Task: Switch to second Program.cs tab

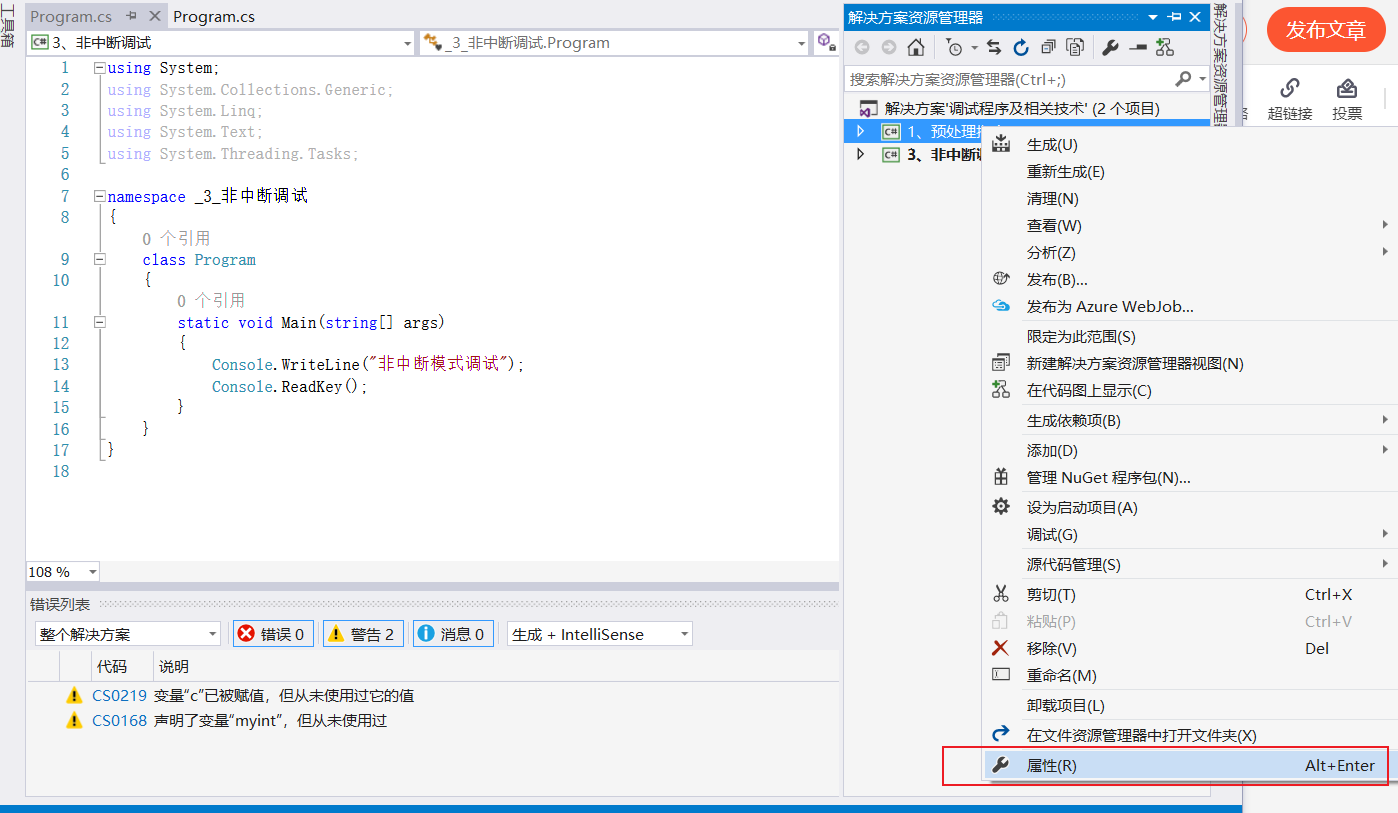Action: (x=214, y=17)
